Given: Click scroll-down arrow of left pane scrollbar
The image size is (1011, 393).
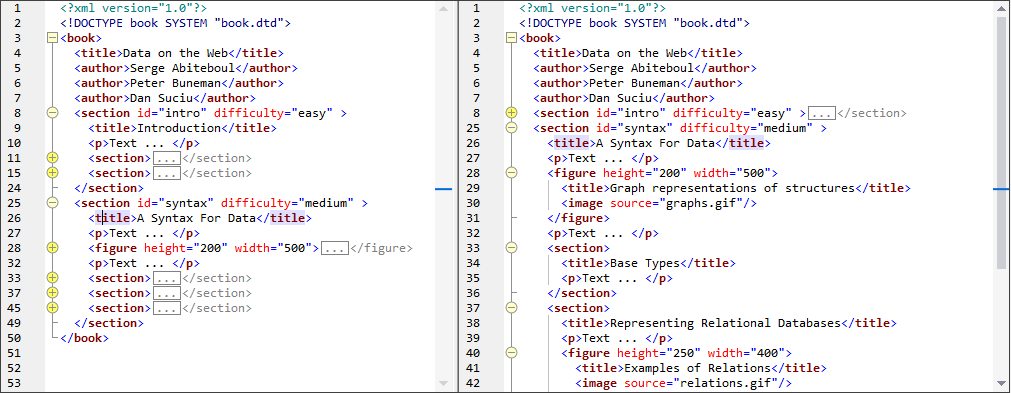Looking at the screenshot, I should (444, 384).
